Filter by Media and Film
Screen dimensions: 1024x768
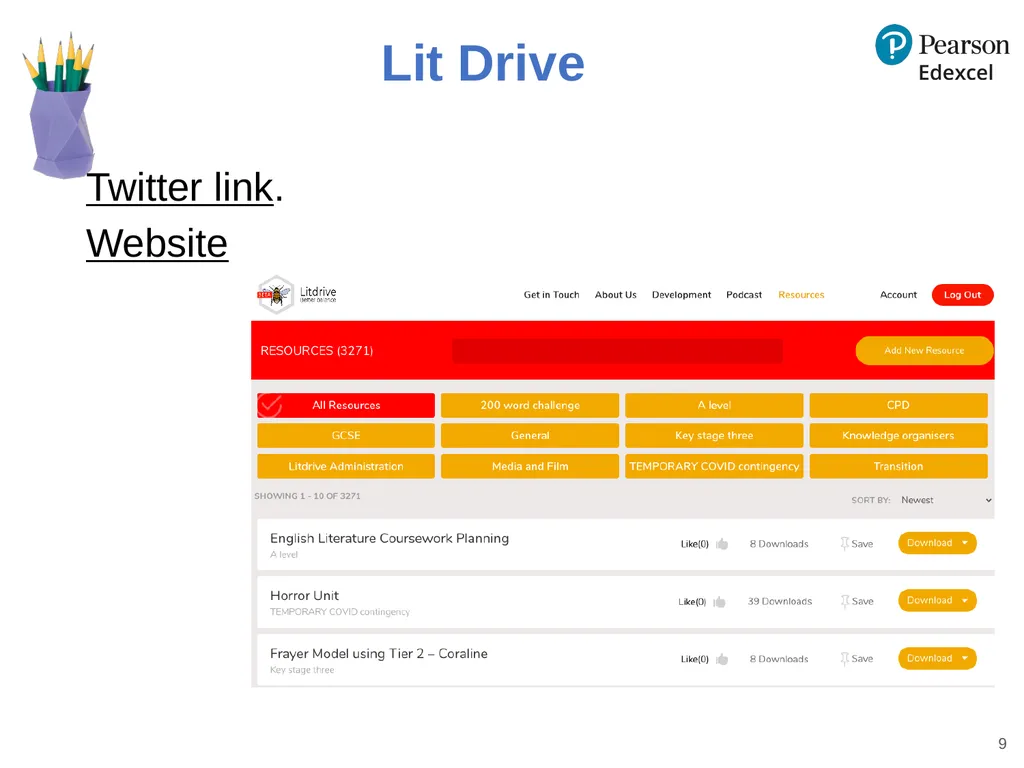click(x=530, y=466)
